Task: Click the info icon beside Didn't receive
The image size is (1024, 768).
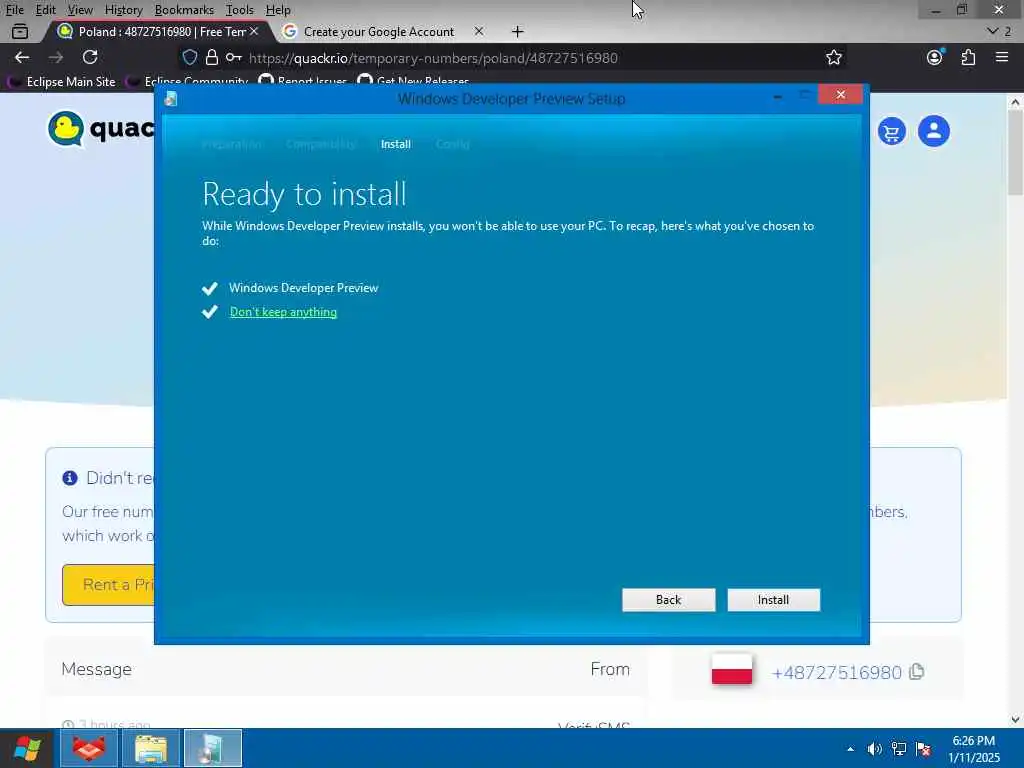Action: tap(70, 478)
